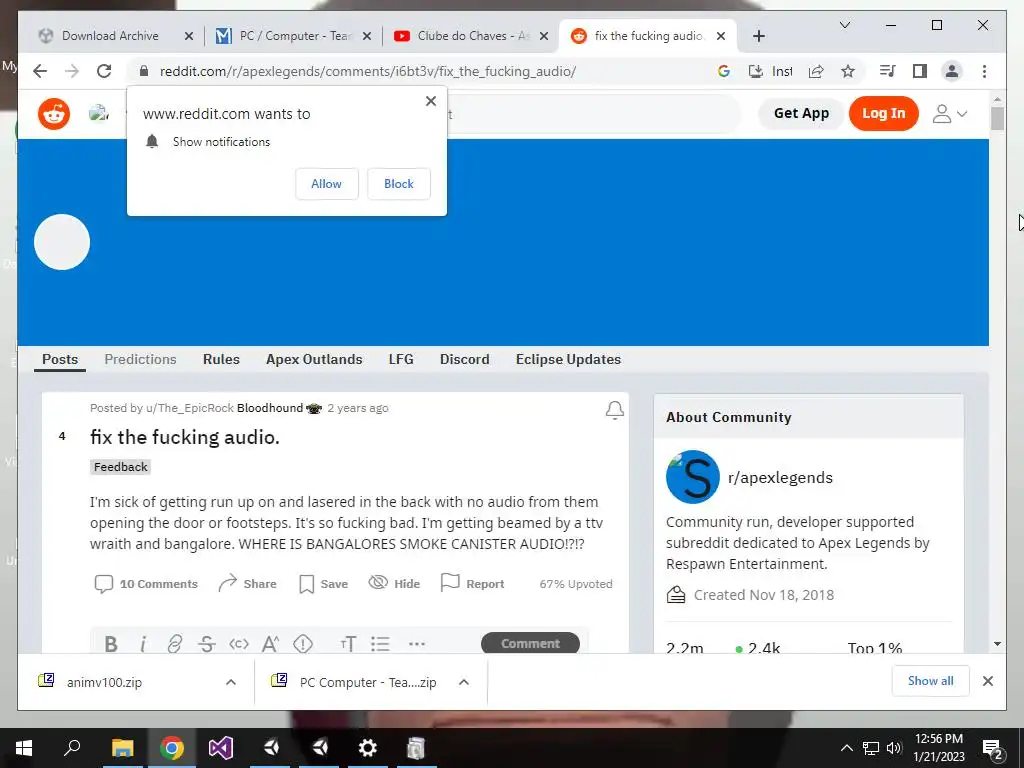This screenshot has width=1024, height=768.
Task: Insert link in comment editor
Action: (174, 644)
